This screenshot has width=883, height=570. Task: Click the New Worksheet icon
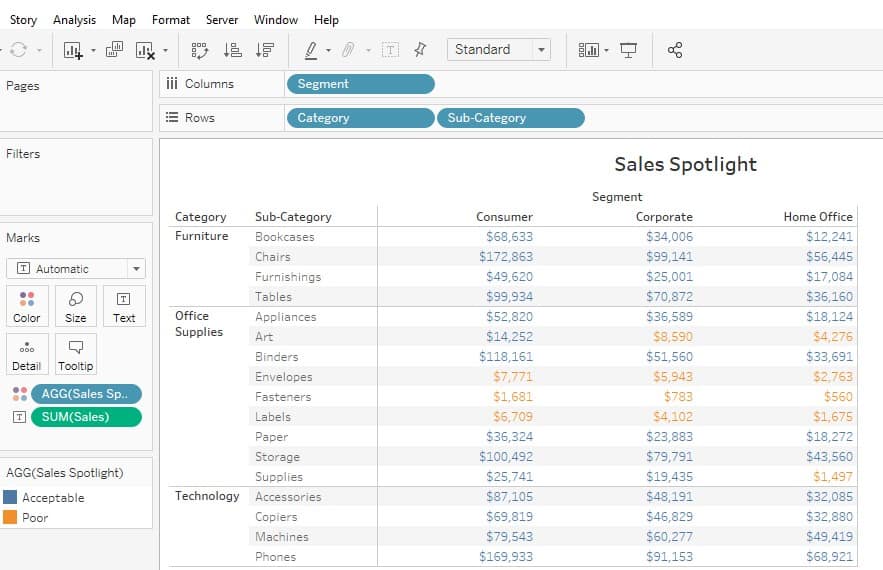72,50
